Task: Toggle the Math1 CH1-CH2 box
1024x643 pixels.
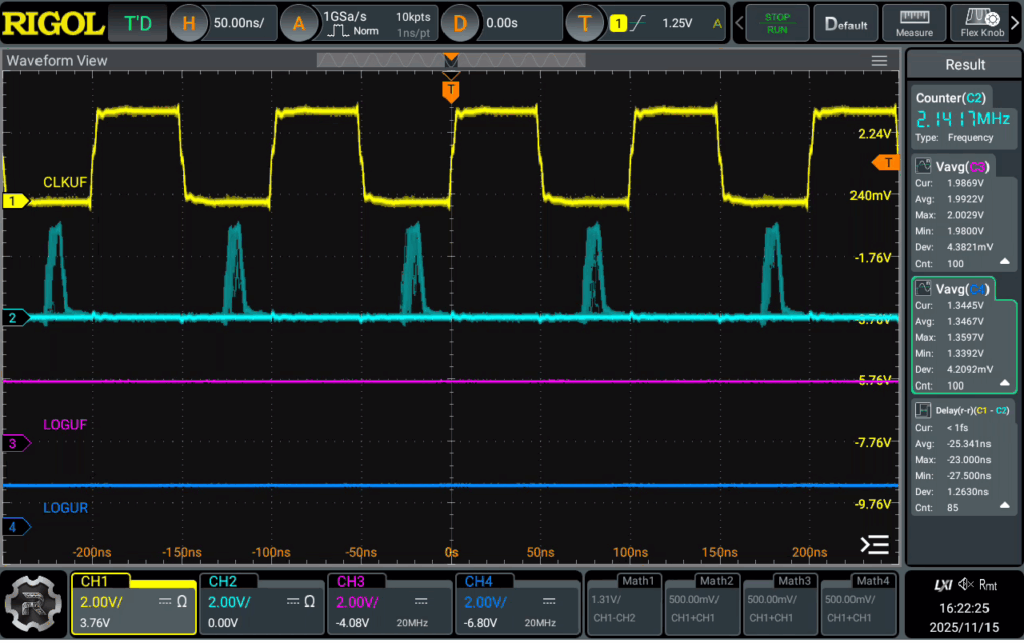Action: [x=624, y=604]
